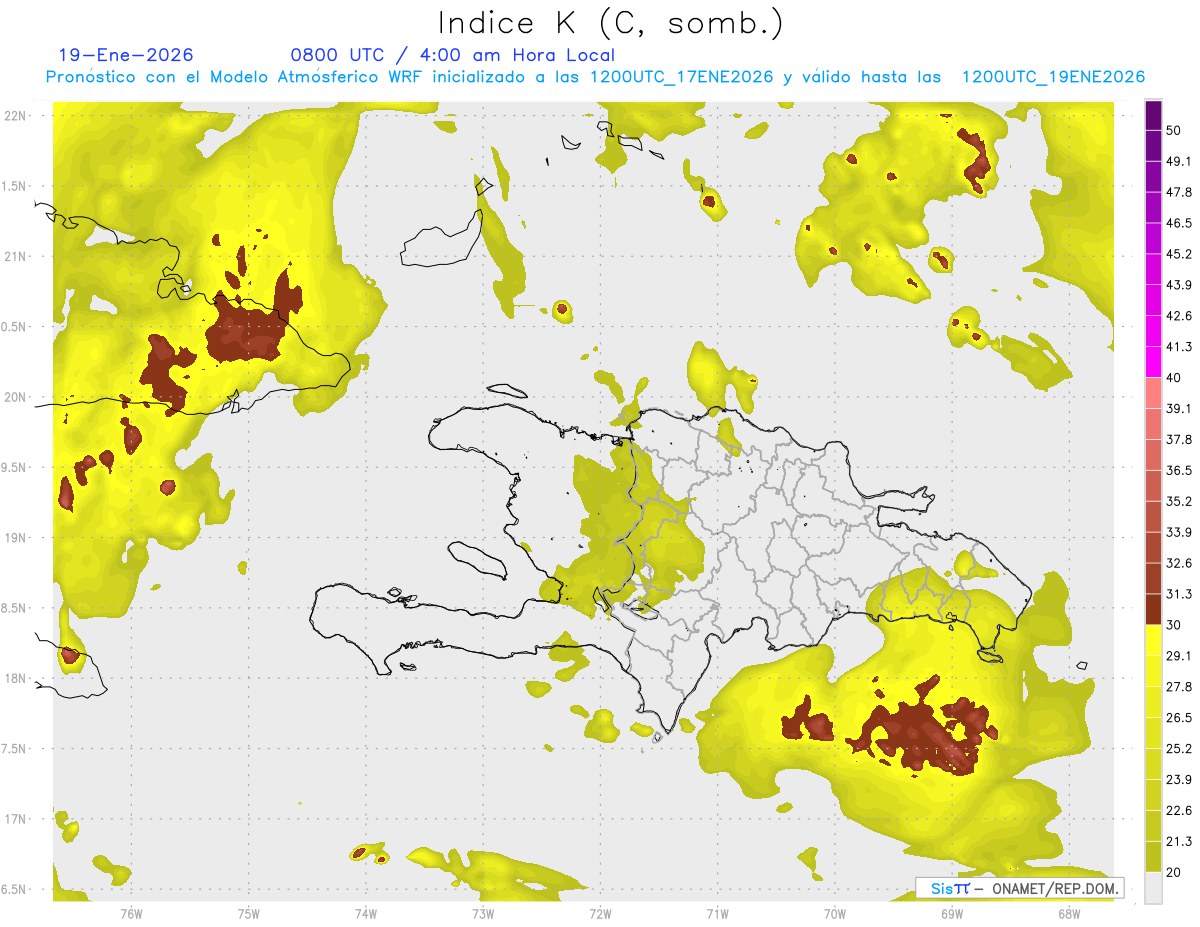
Task: Click the colorbar value "29.1"
Action: coord(1180,656)
